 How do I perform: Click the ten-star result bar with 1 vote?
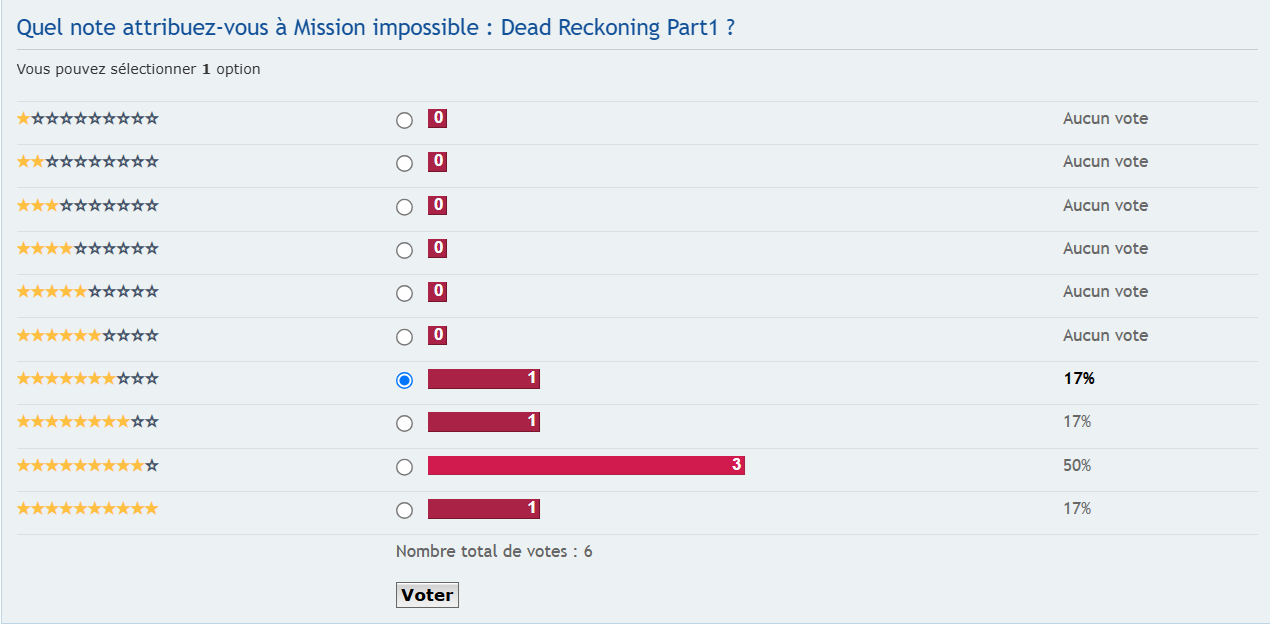[x=483, y=509]
